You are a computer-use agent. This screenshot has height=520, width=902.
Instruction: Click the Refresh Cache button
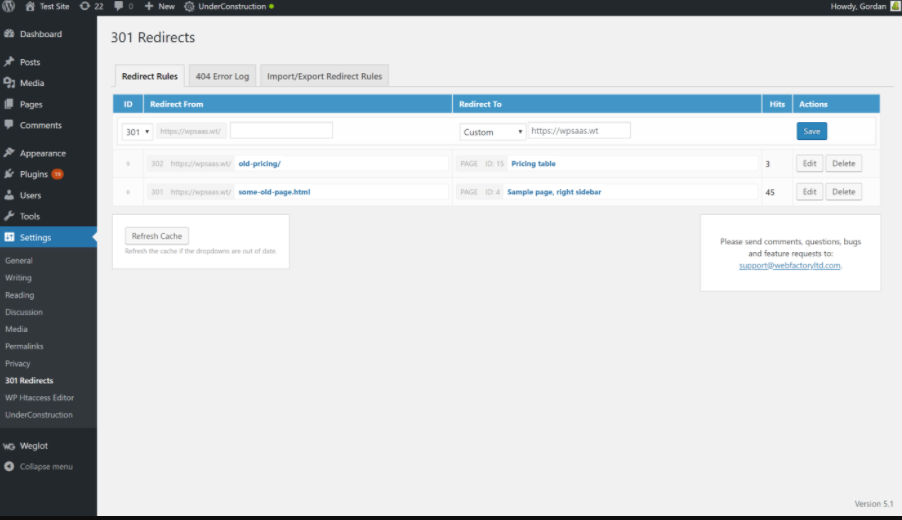tap(157, 236)
